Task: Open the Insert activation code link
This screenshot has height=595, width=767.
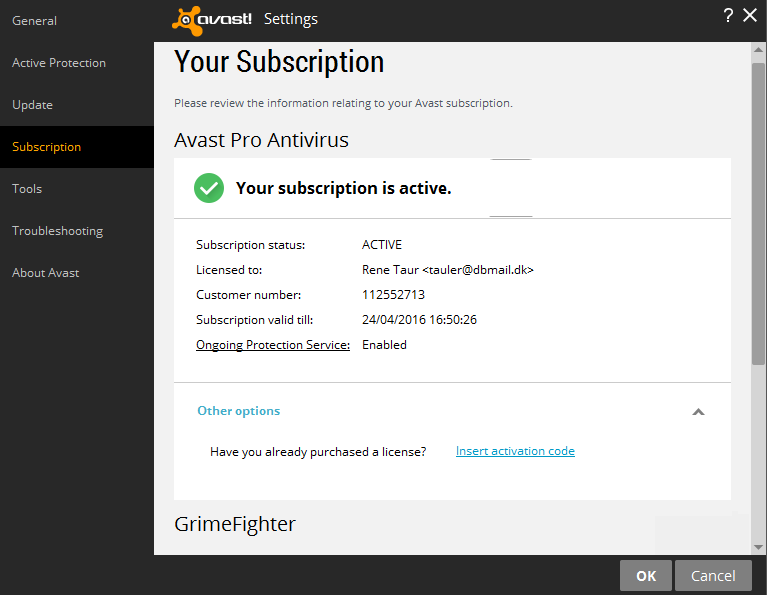Action: (515, 451)
